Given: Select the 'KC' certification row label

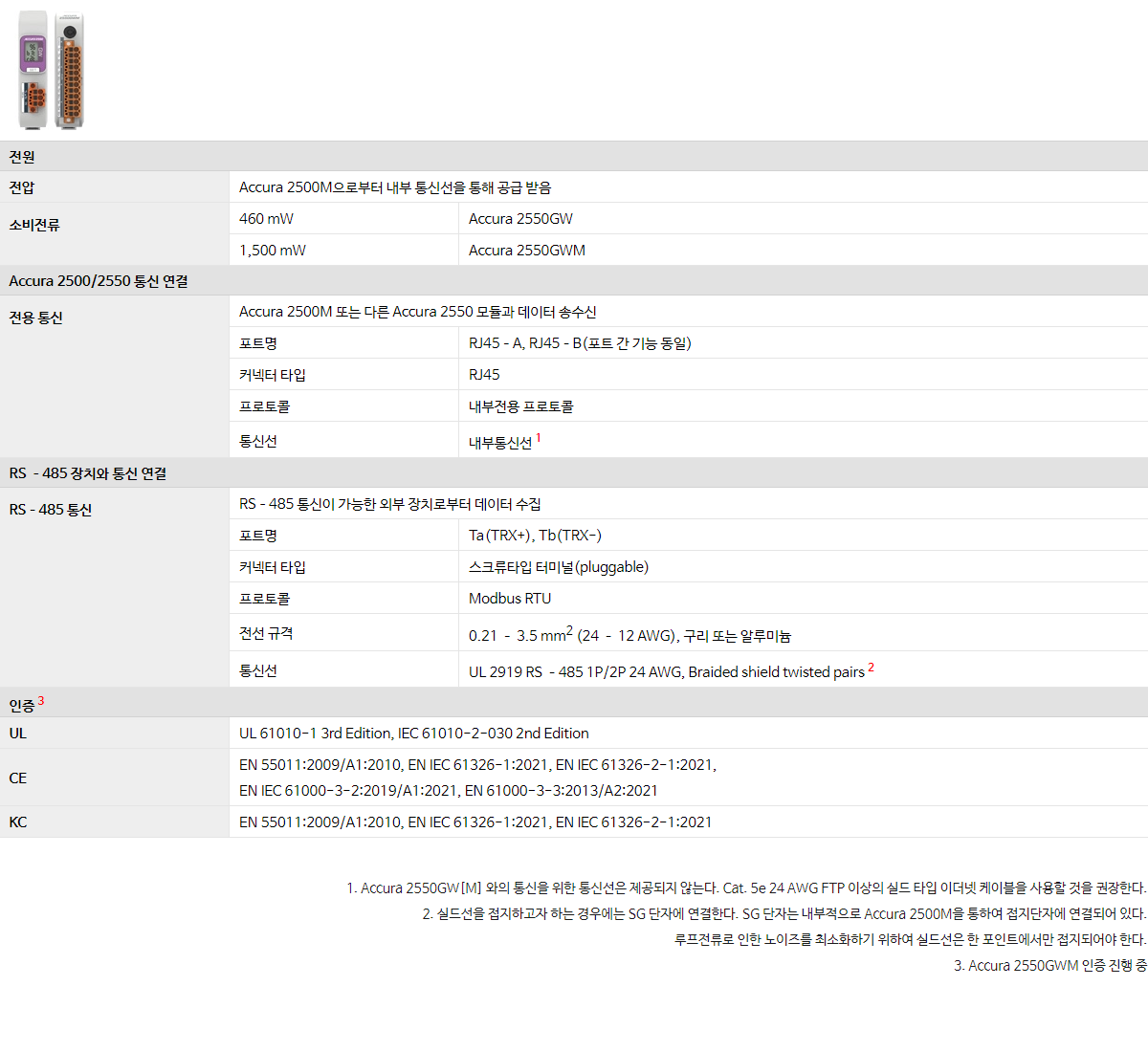Looking at the screenshot, I should [18, 822].
